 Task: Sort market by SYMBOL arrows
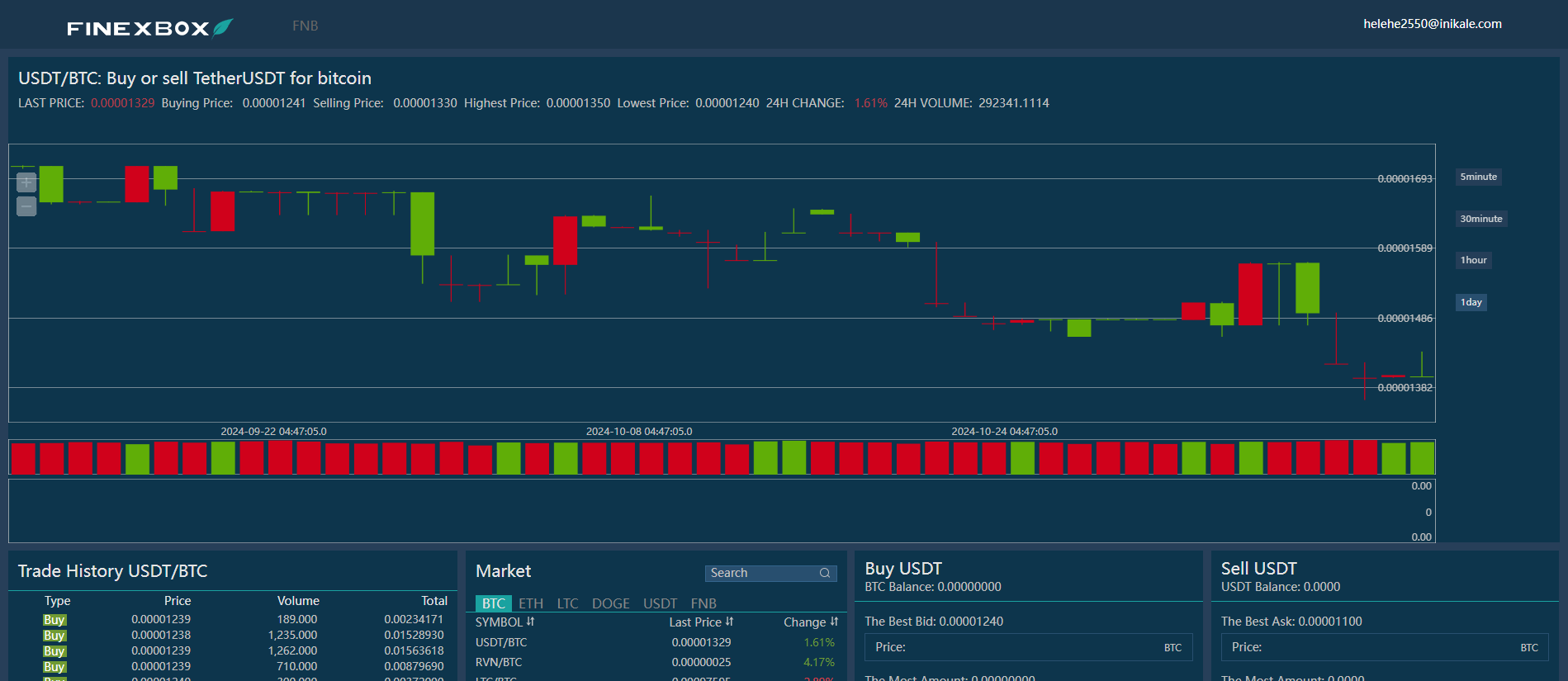pyautogui.click(x=530, y=622)
